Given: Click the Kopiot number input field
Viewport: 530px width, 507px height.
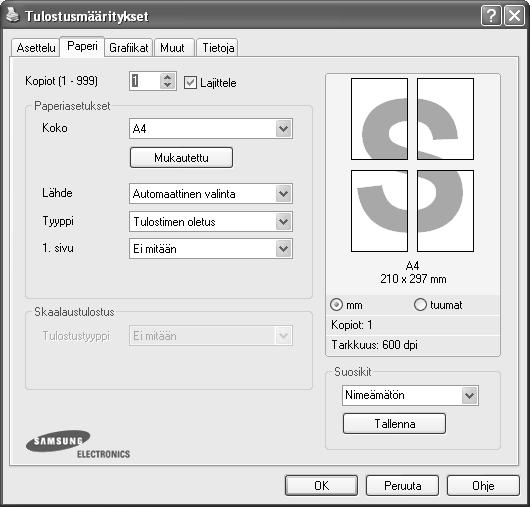Looking at the screenshot, I should (x=145, y=81).
